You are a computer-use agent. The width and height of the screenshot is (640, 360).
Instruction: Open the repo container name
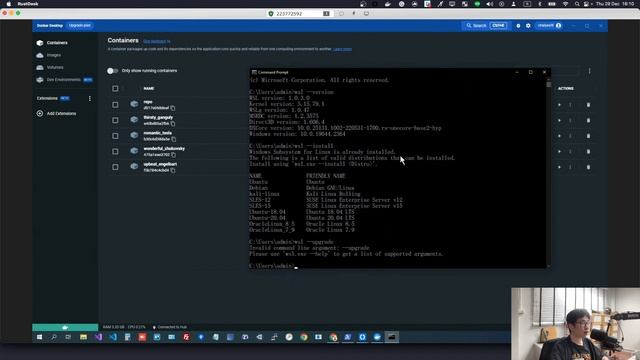[148, 102]
